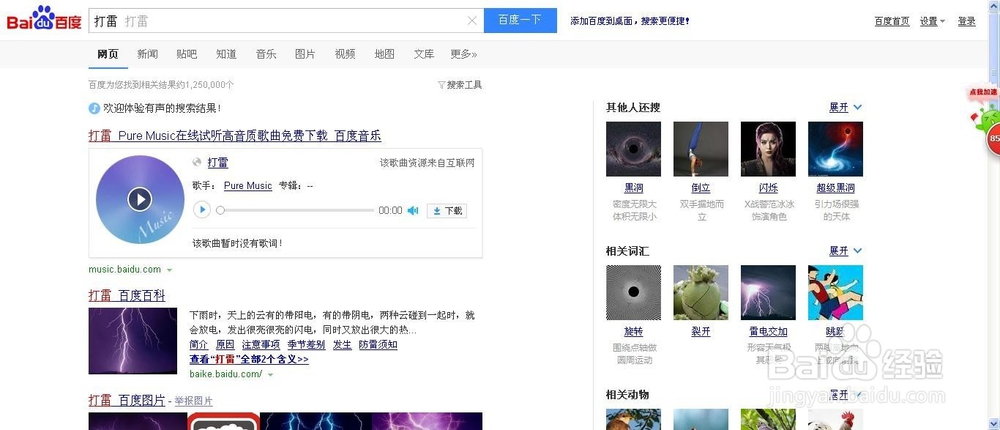Image resolution: width=1000 pixels, height=430 pixels.
Task: Open the 雷电交加 text link
Action: [x=768, y=332]
